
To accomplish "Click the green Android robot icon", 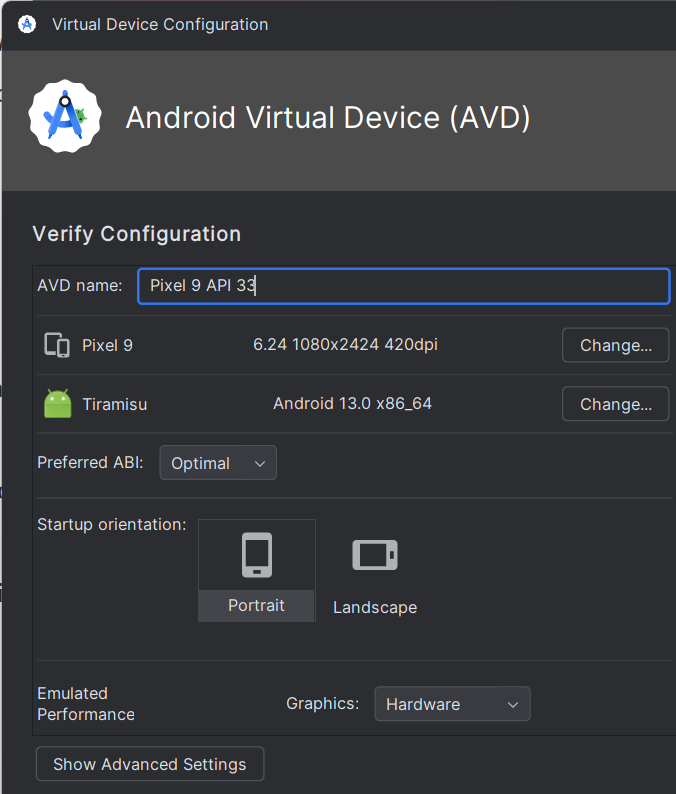I will coord(58,404).
